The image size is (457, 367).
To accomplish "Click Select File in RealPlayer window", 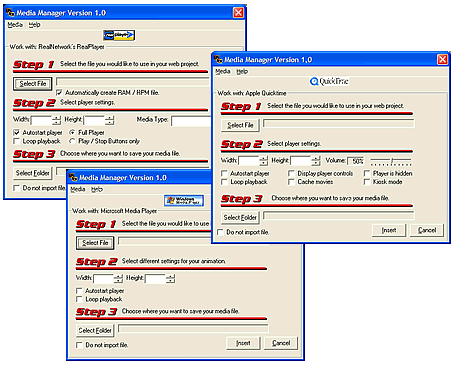I will [33, 84].
